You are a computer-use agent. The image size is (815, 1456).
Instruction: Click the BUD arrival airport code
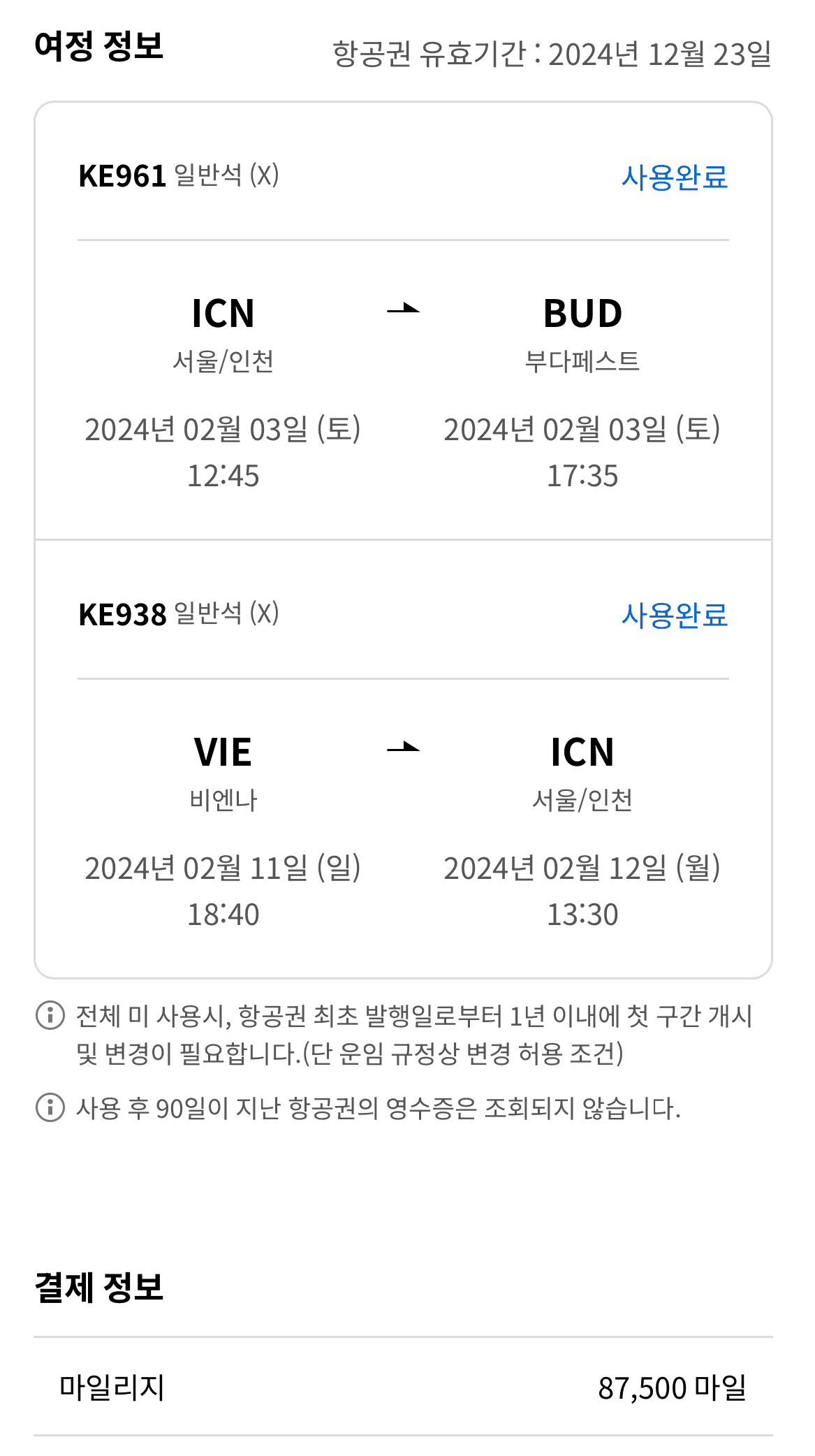582,313
